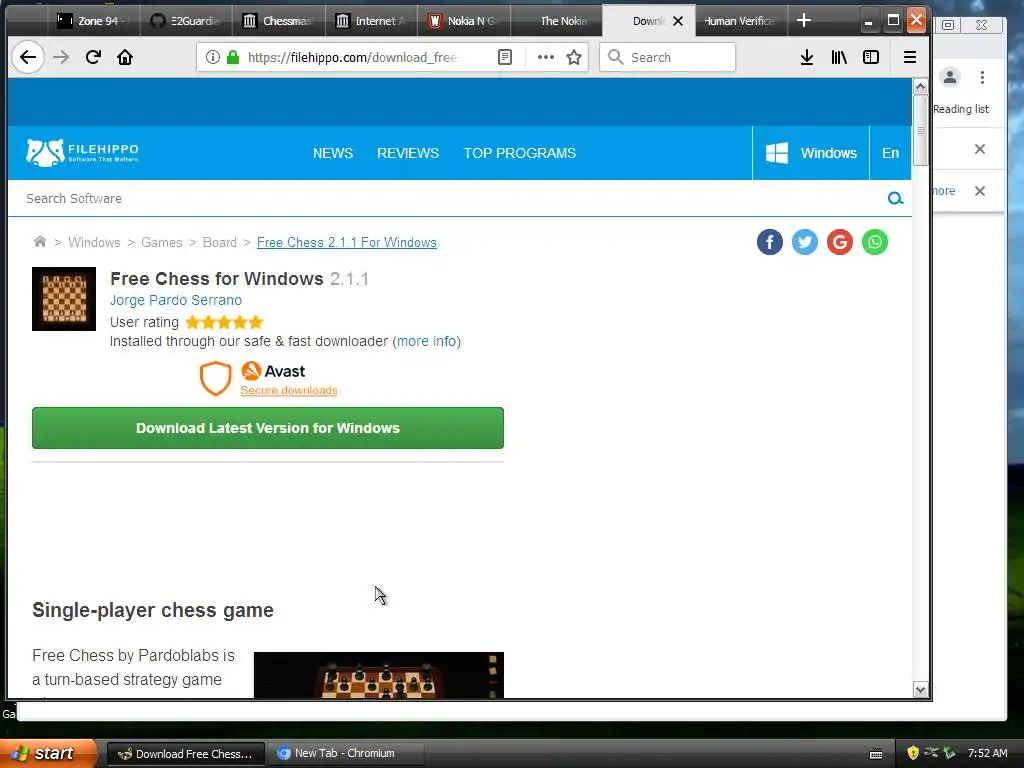Viewport: 1024px width, 768px height.
Task: Toggle the sidebar icon in the toolbar
Action: tap(871, 57)
